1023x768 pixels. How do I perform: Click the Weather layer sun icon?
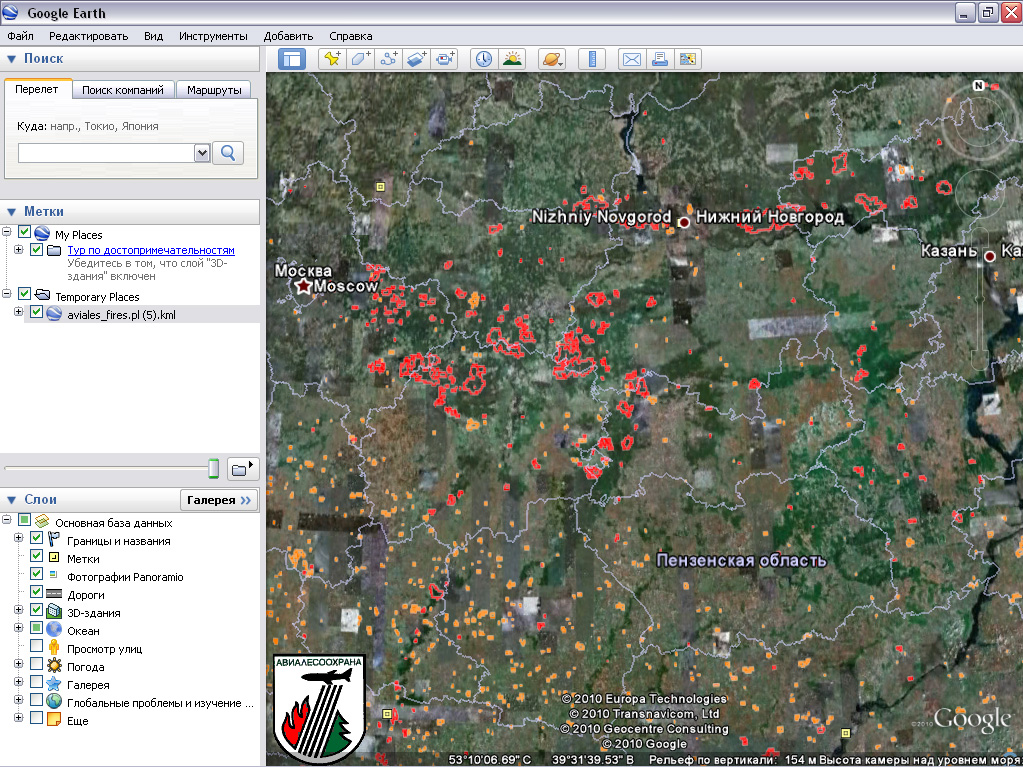(x=54, y=667)
